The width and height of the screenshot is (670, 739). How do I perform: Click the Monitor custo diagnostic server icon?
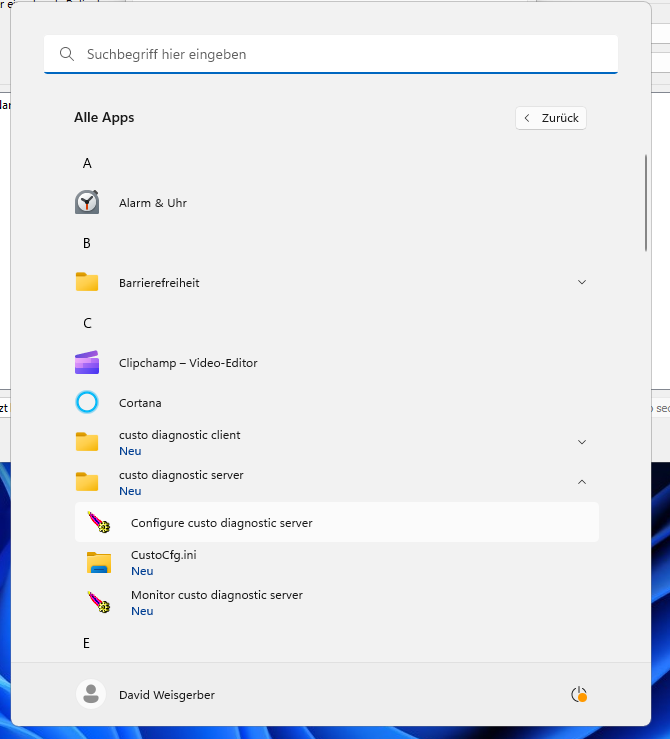tap(99, 602)
